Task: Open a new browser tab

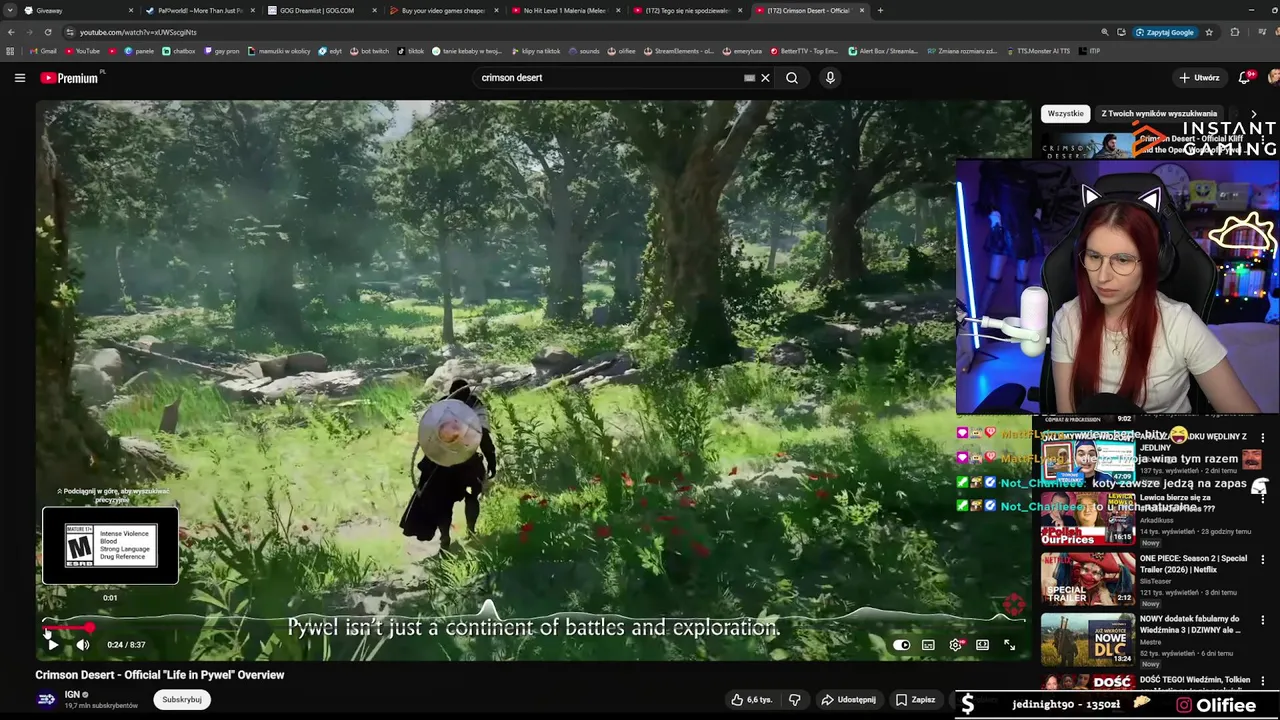Action: pos(880,10)
